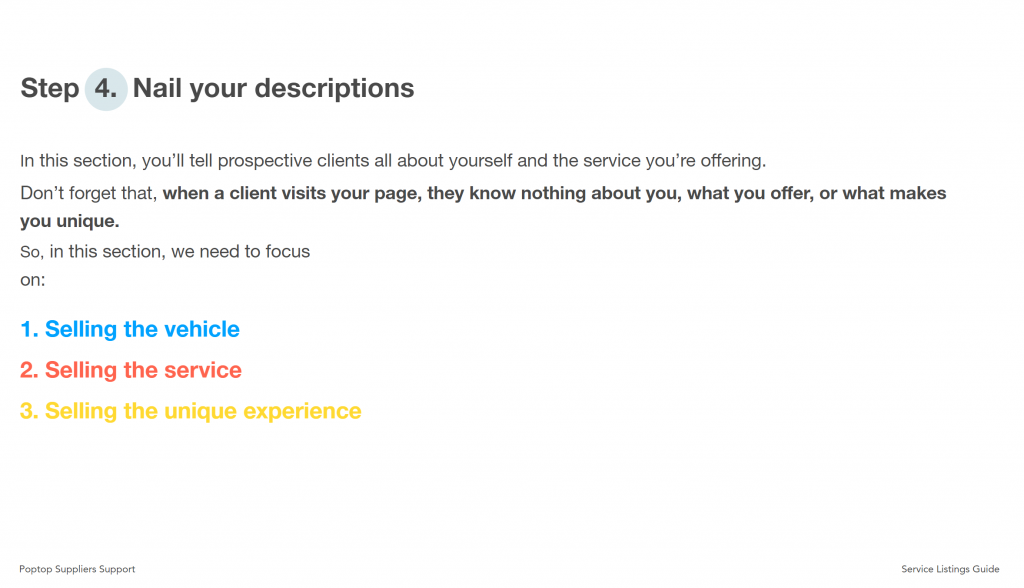Click the standalone "on:" text line
The image size is (1024, 588).
[33, 280]
